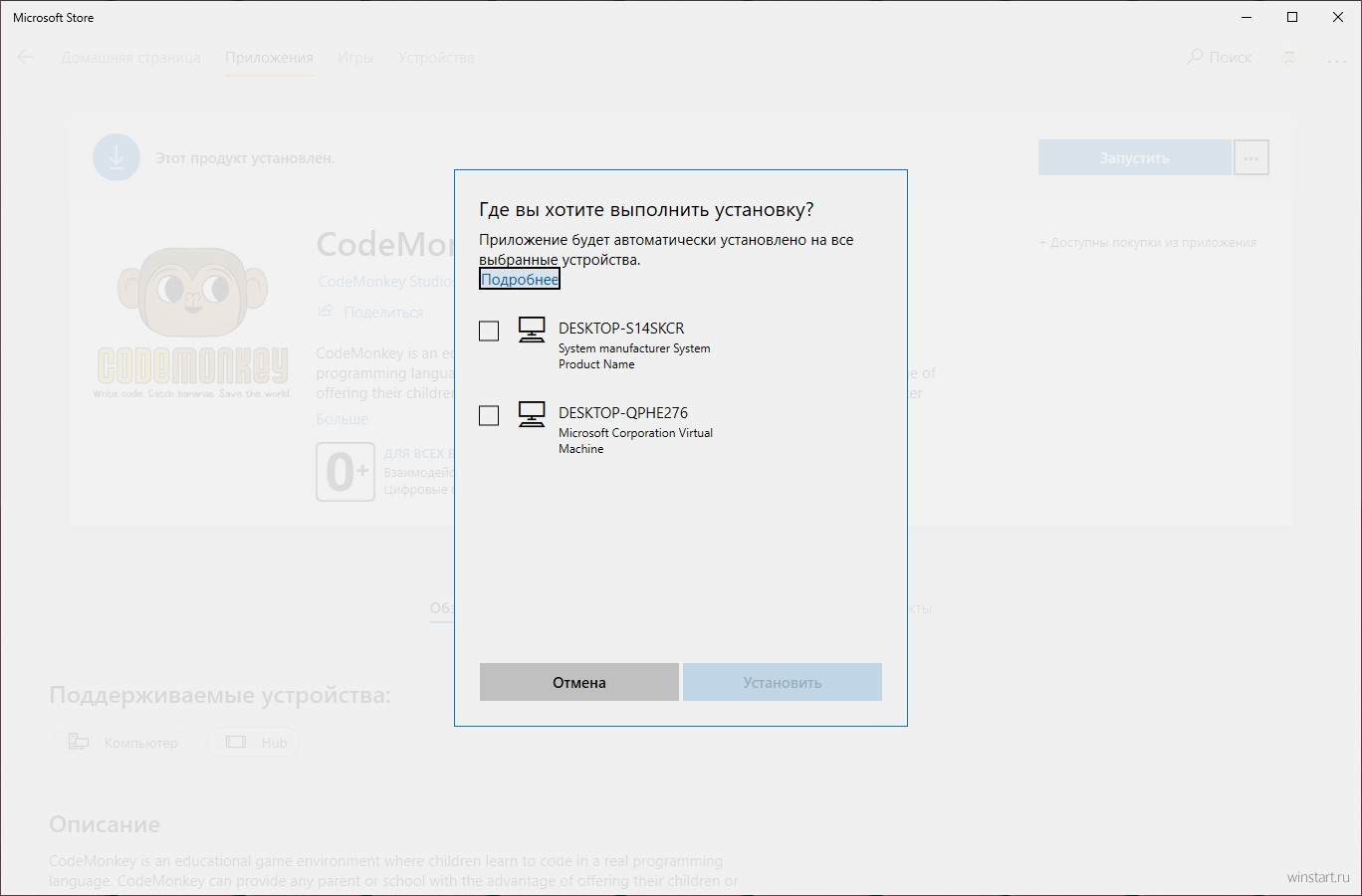This screenshot has height=896, width=1362.
Task: Open the user account avatar icon
Action: 1289,58
